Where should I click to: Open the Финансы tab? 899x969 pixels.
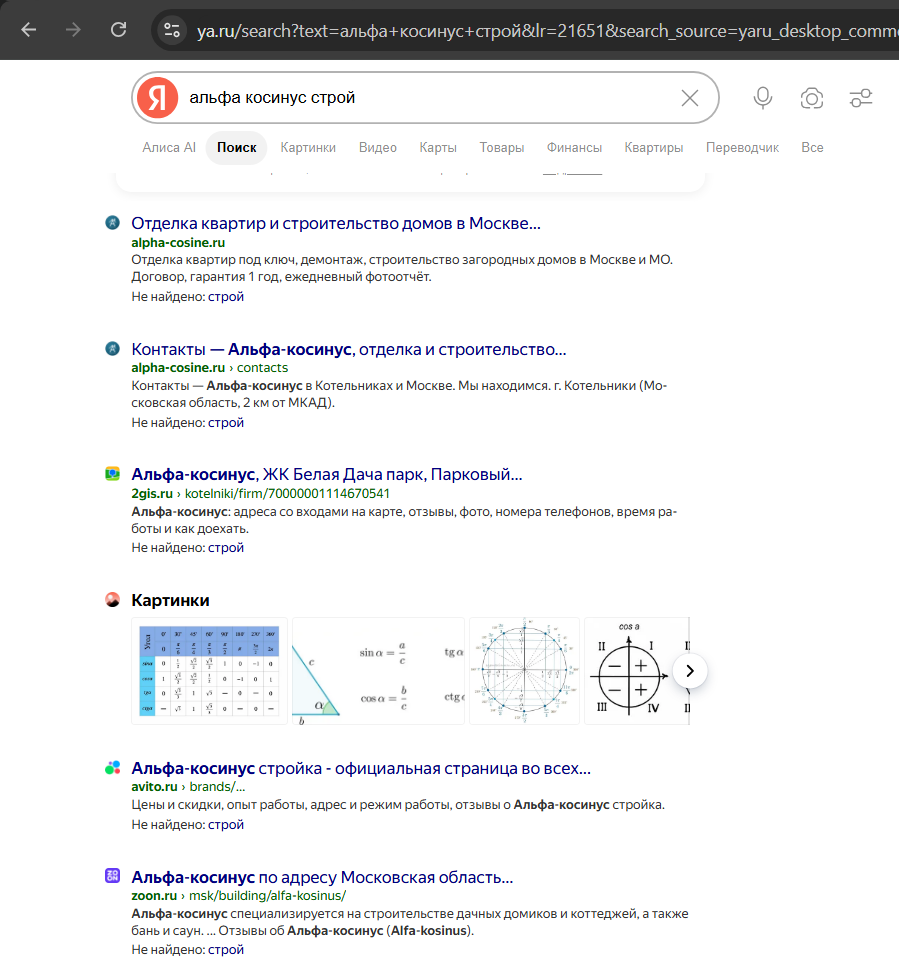click(x=574, y=148)
